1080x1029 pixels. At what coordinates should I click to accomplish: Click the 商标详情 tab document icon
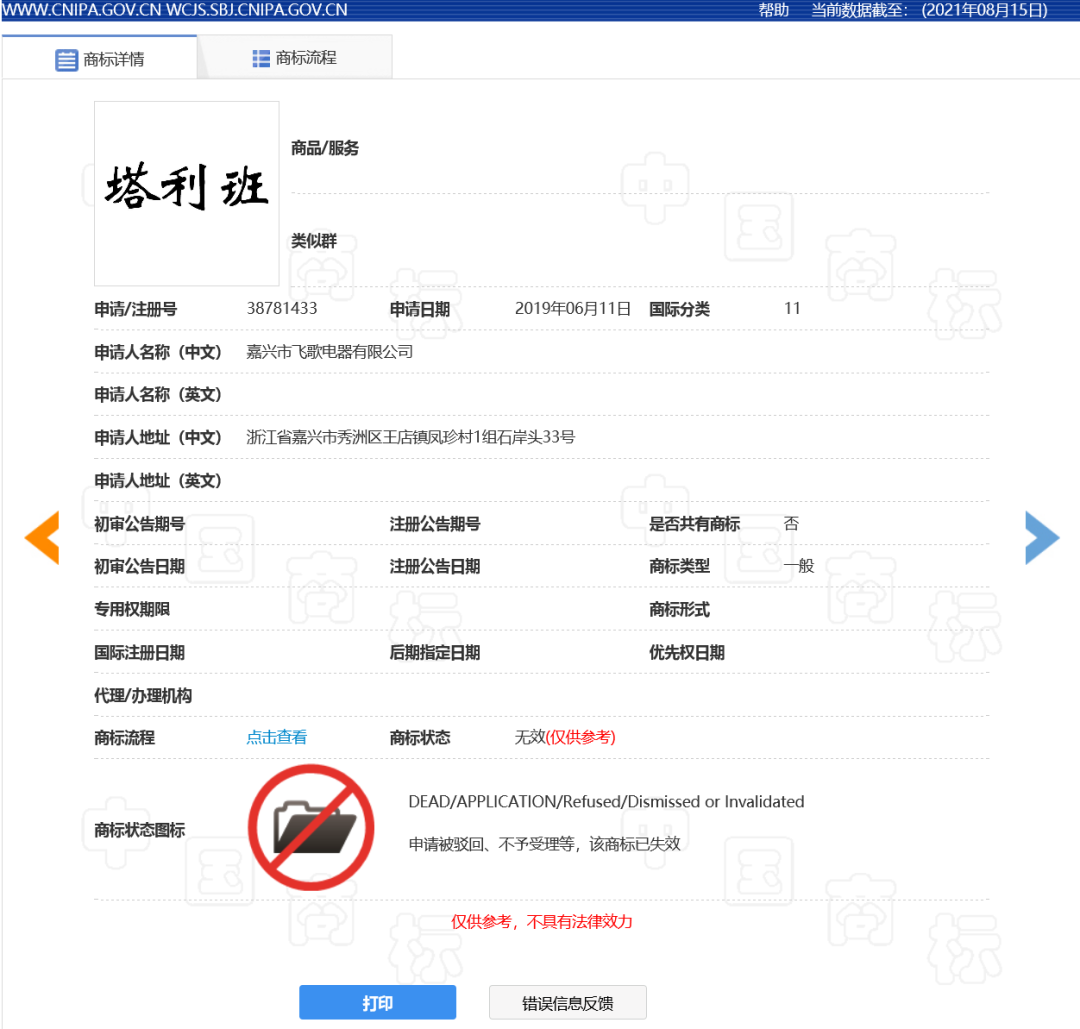click(x=66, y=60)
